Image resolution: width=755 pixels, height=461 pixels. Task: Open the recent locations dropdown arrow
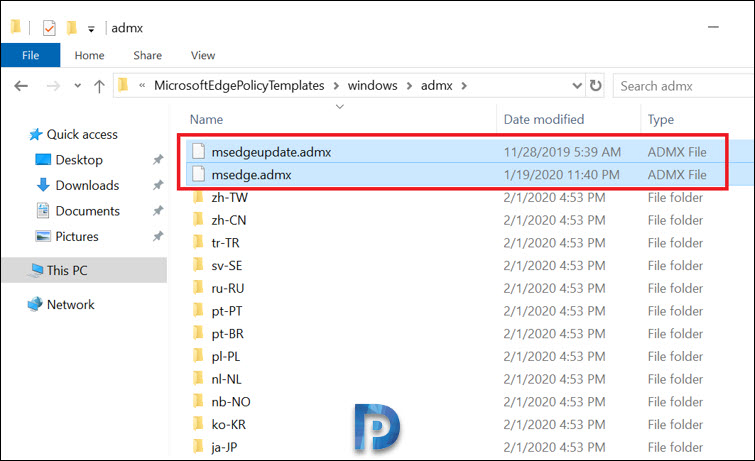(x=78, y=86)
